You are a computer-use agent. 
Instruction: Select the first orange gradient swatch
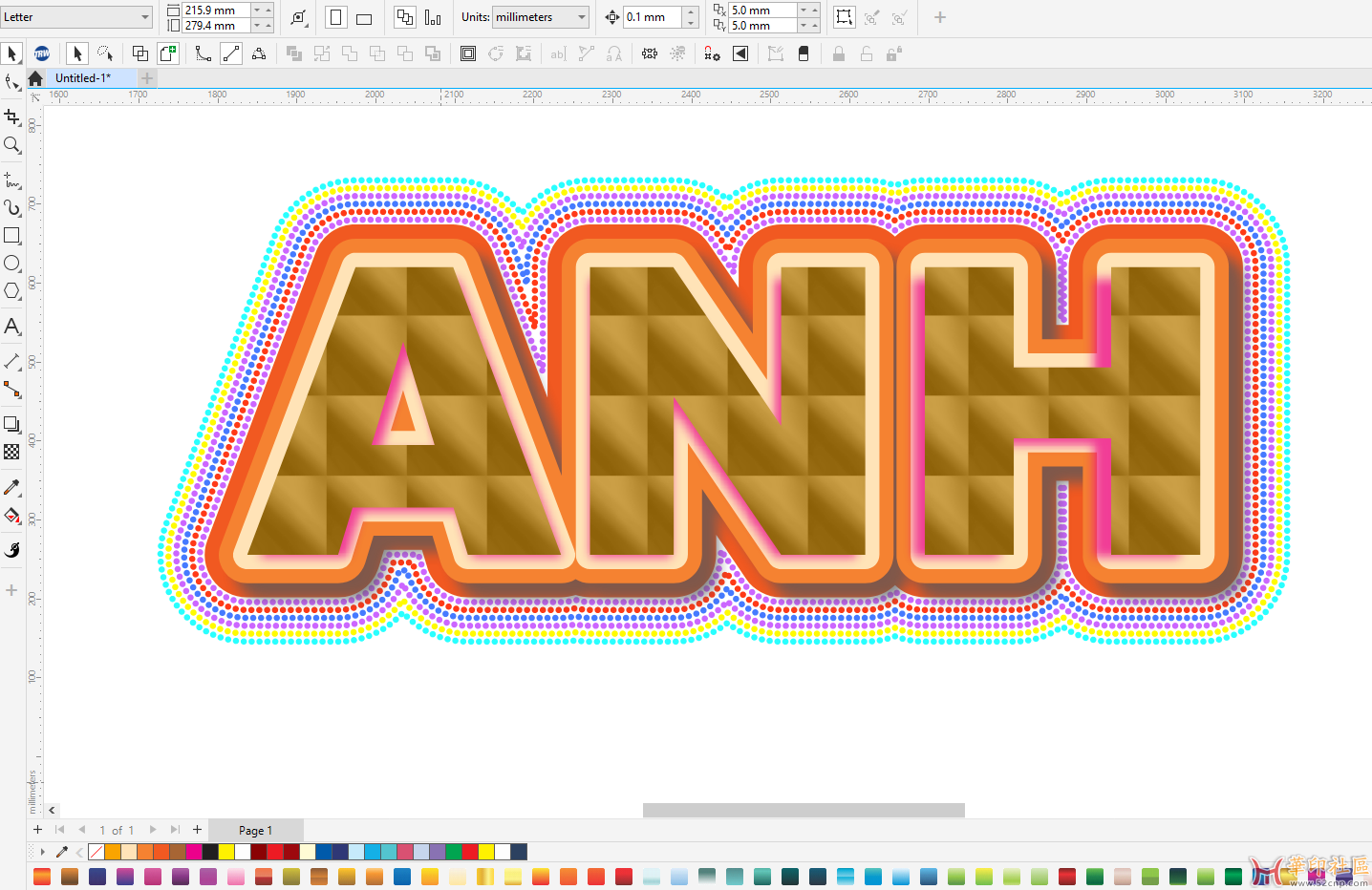click(41, 876)
